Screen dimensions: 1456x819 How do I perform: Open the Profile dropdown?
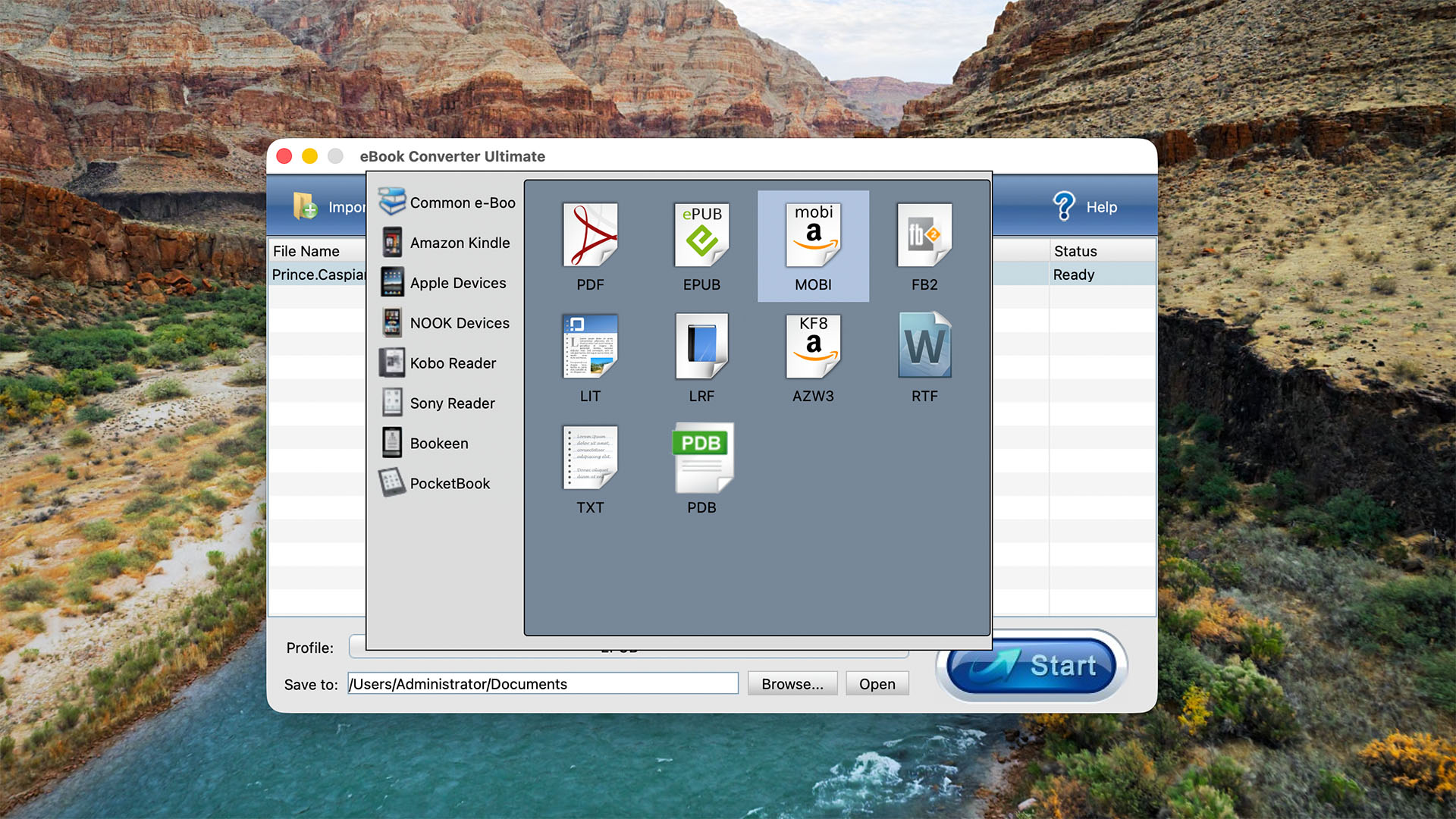628,648
